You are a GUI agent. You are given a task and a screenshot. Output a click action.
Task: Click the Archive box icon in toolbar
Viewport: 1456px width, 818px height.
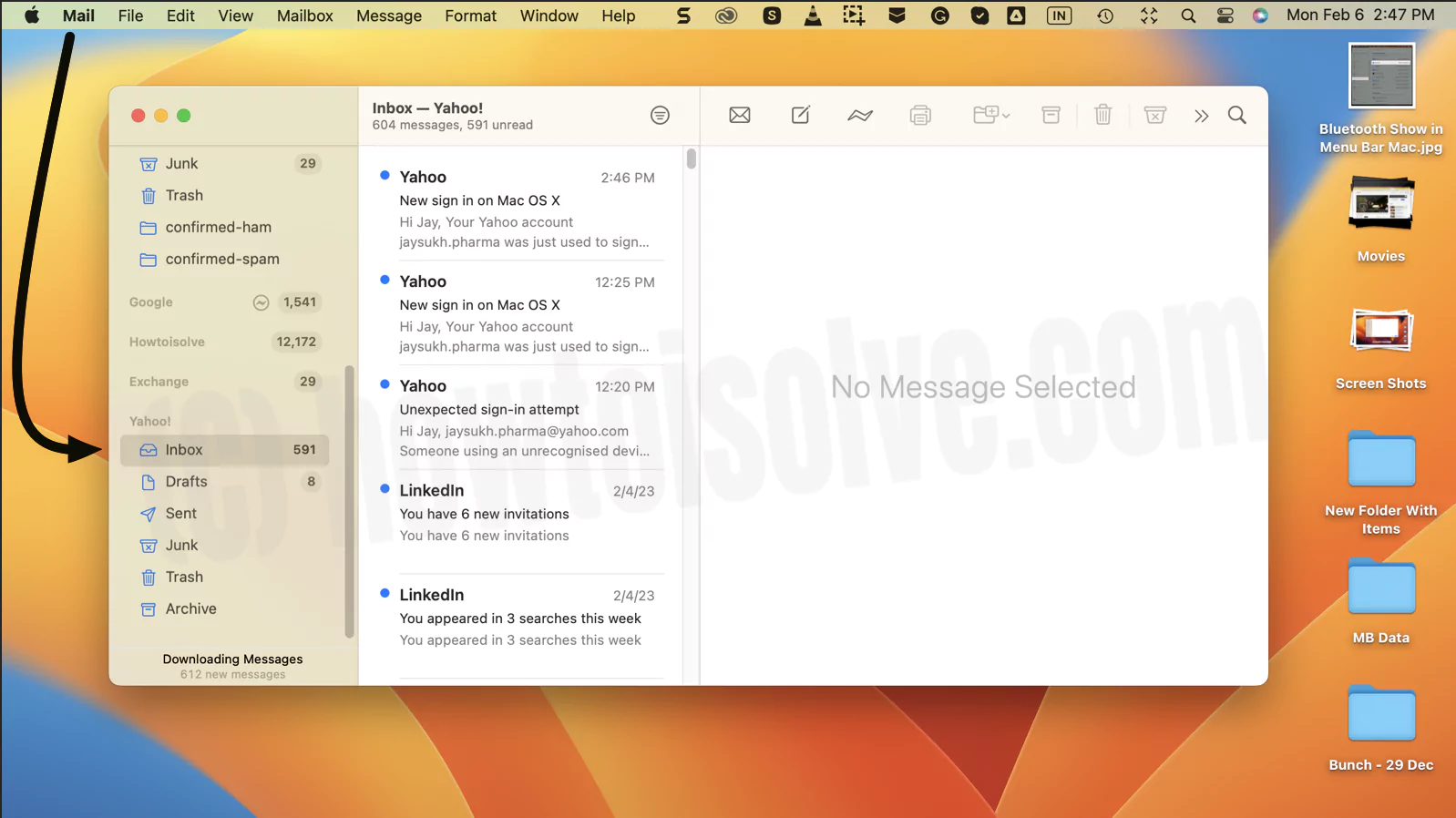[1051, 115]
